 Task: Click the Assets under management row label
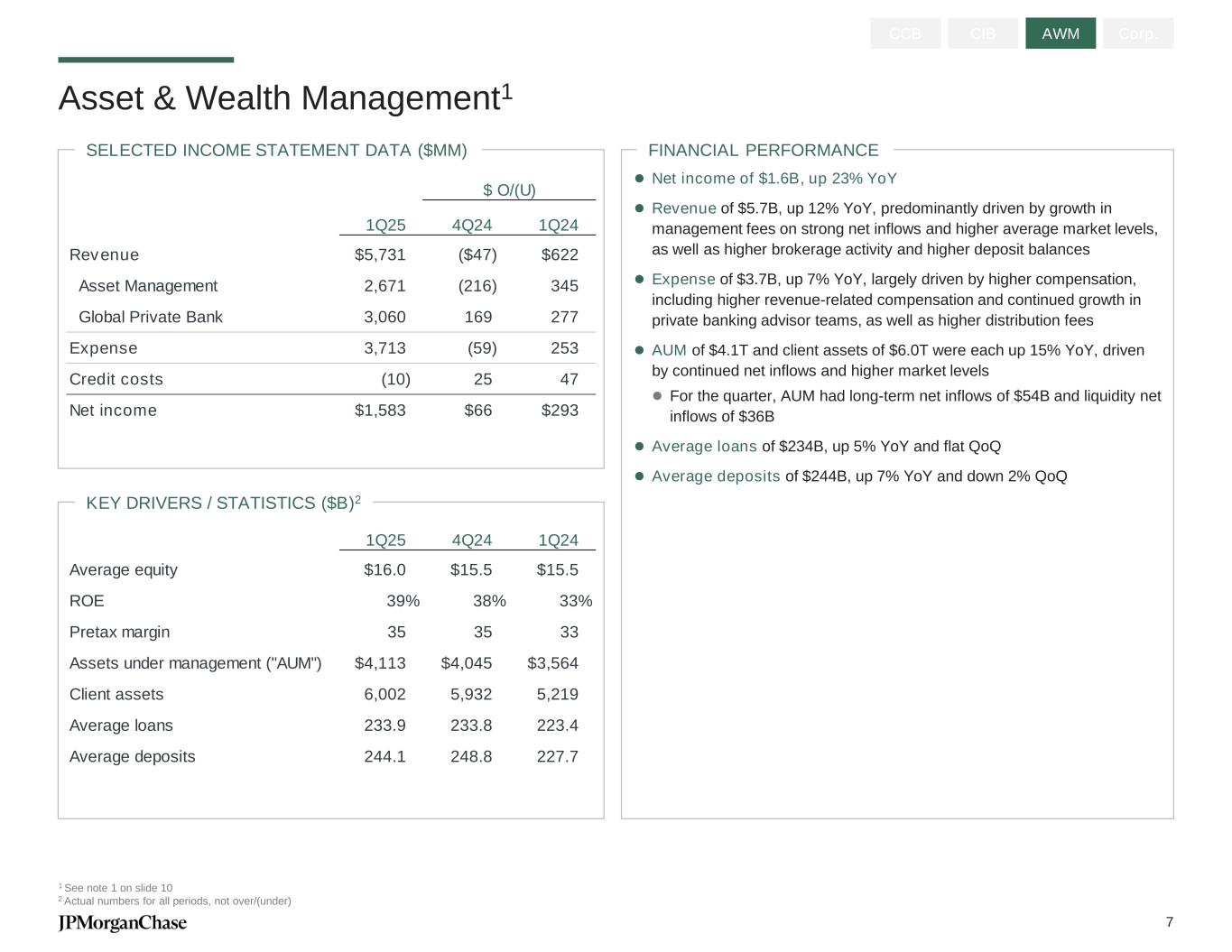(x=195, y=663)
